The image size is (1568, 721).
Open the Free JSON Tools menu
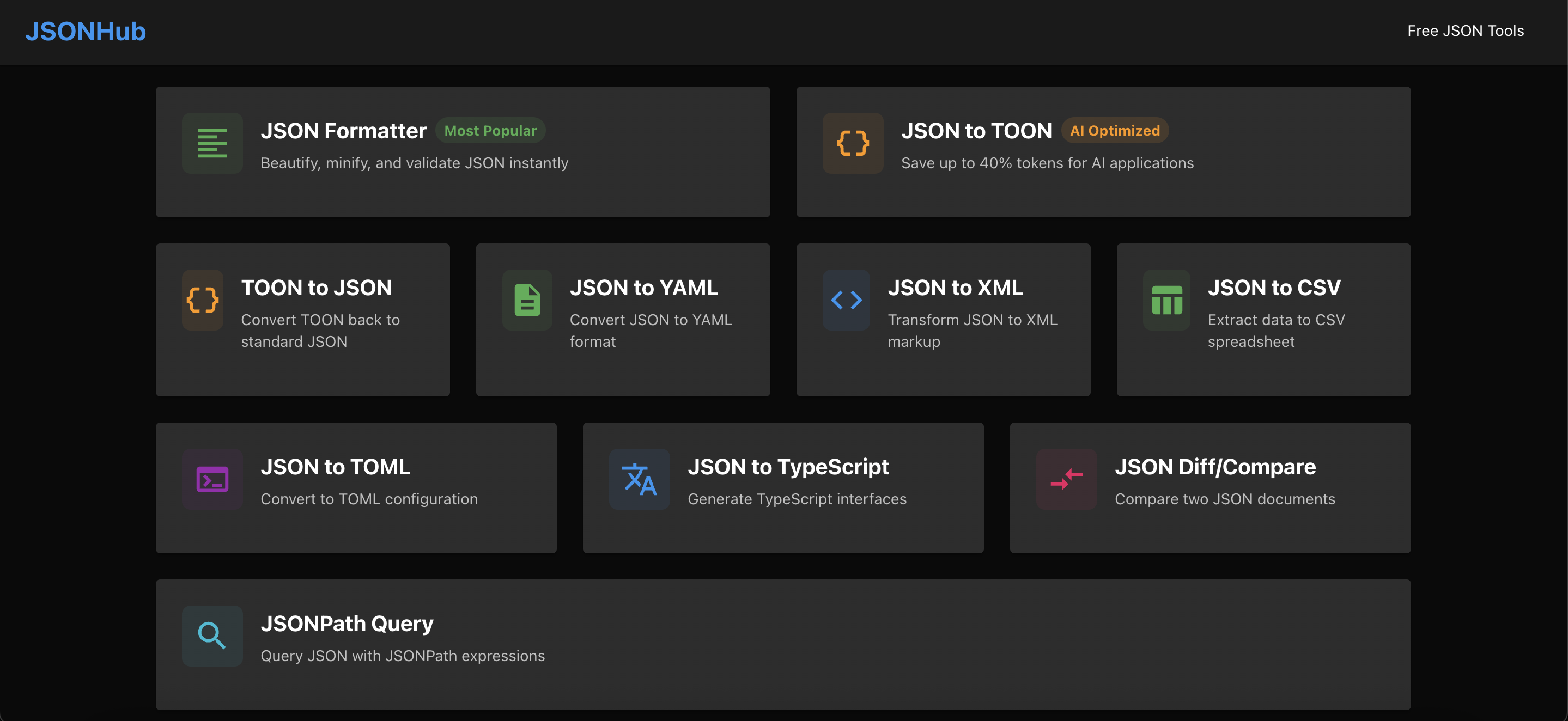(1465, 30)
